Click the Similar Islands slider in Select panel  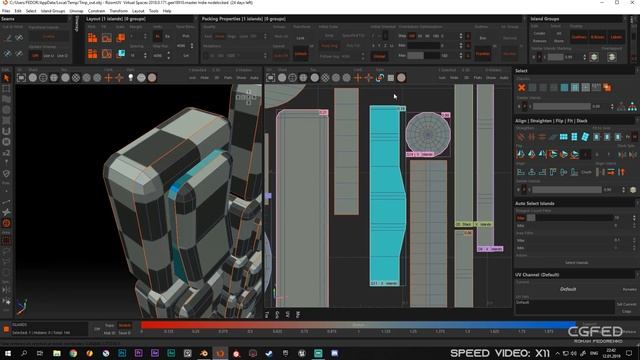pyautogui.click(x=562, y=107)
